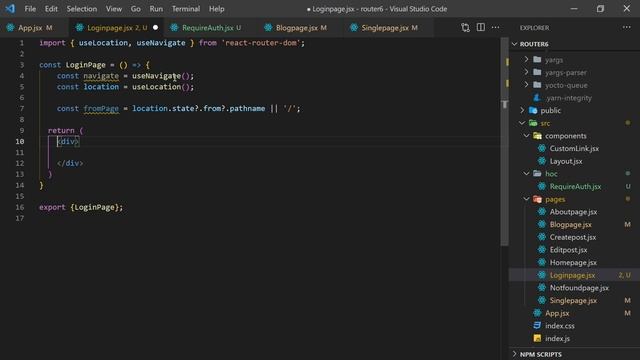Expand the public folder
This screenshot has height=360, width=640.
[574, 111]
